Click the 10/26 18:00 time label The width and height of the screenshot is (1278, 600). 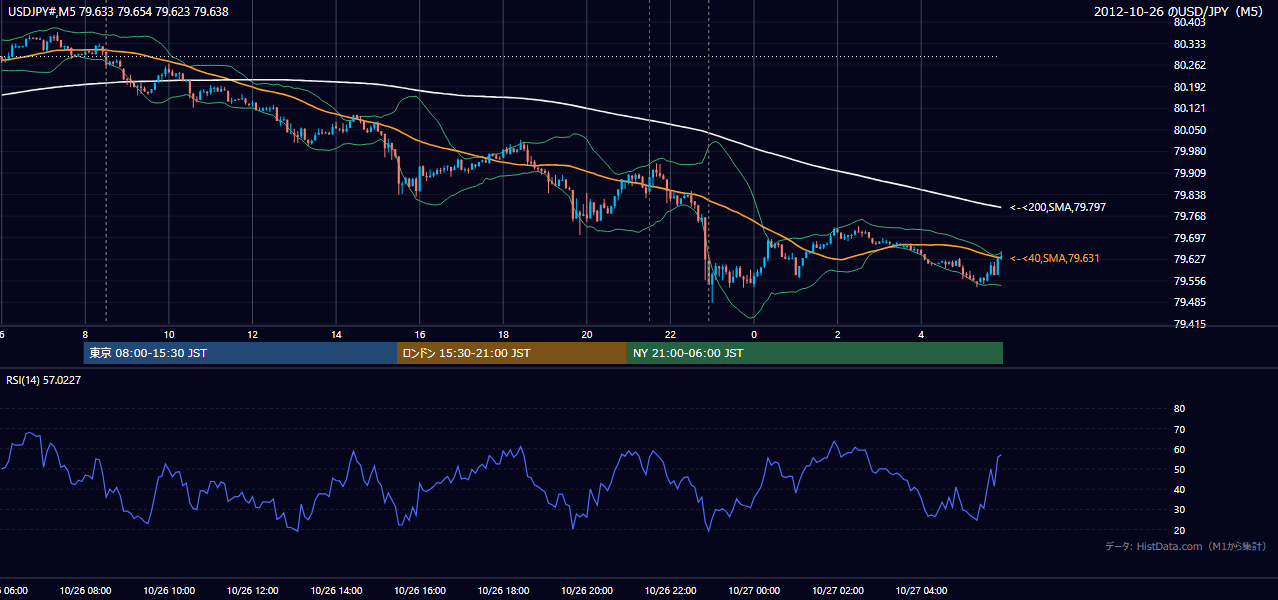coord(503,591)
